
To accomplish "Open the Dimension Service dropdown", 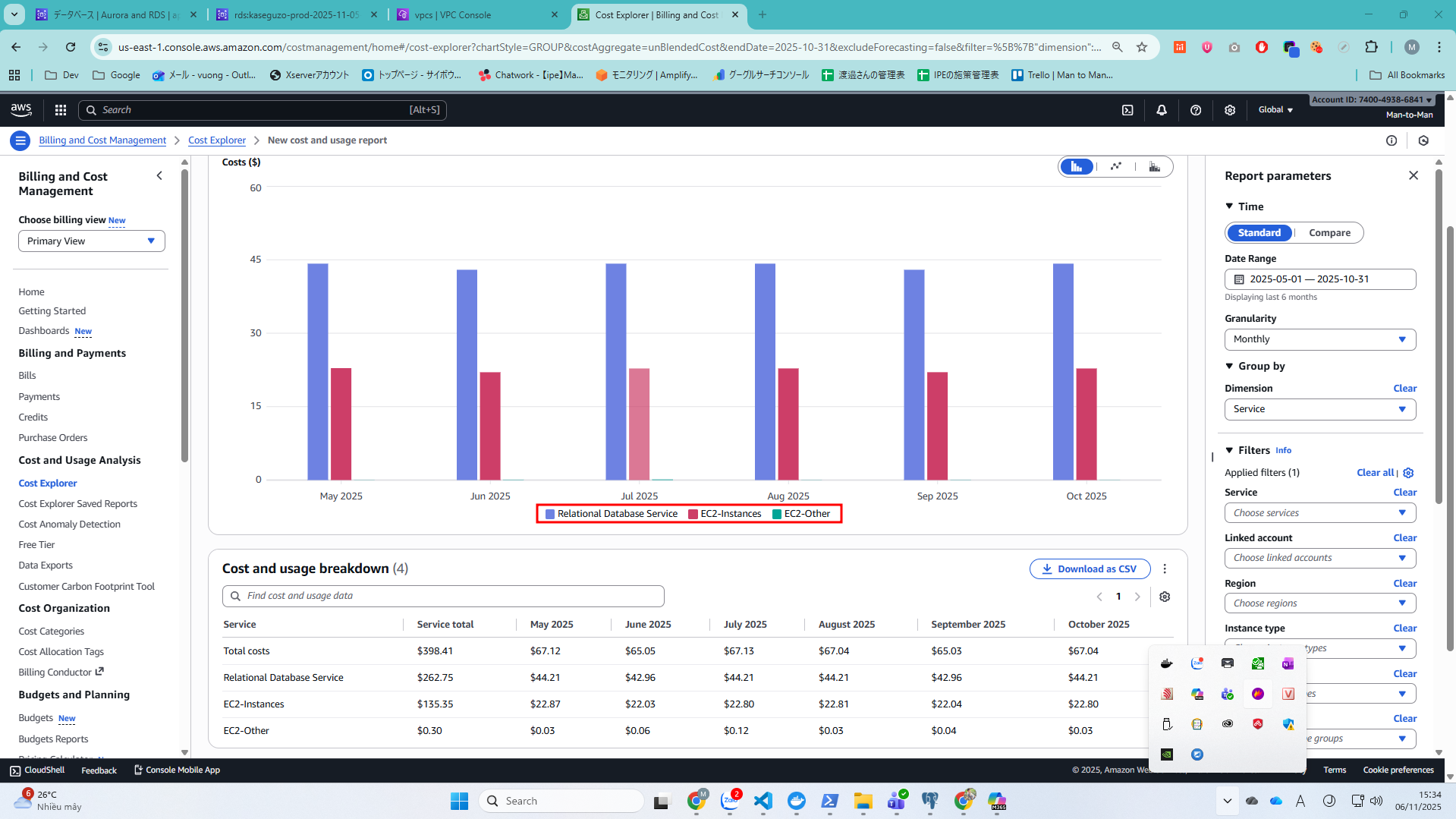I will click(x=1319, y=409).
